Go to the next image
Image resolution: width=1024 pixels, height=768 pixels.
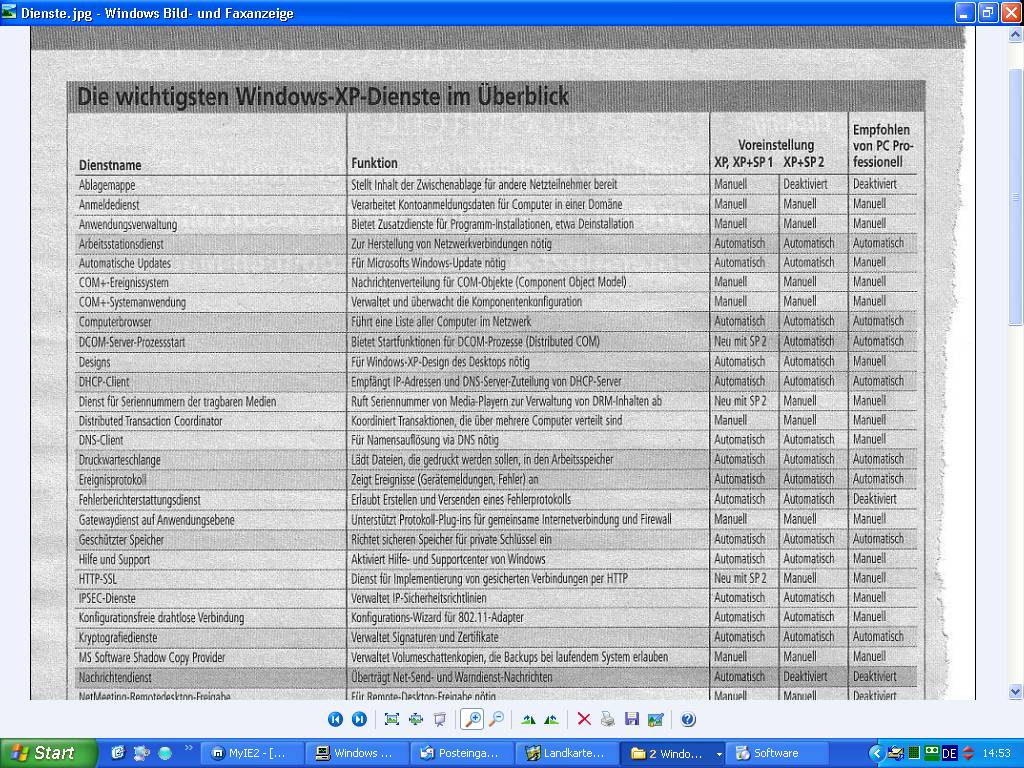pyautogui.click(x=359, y=719)
